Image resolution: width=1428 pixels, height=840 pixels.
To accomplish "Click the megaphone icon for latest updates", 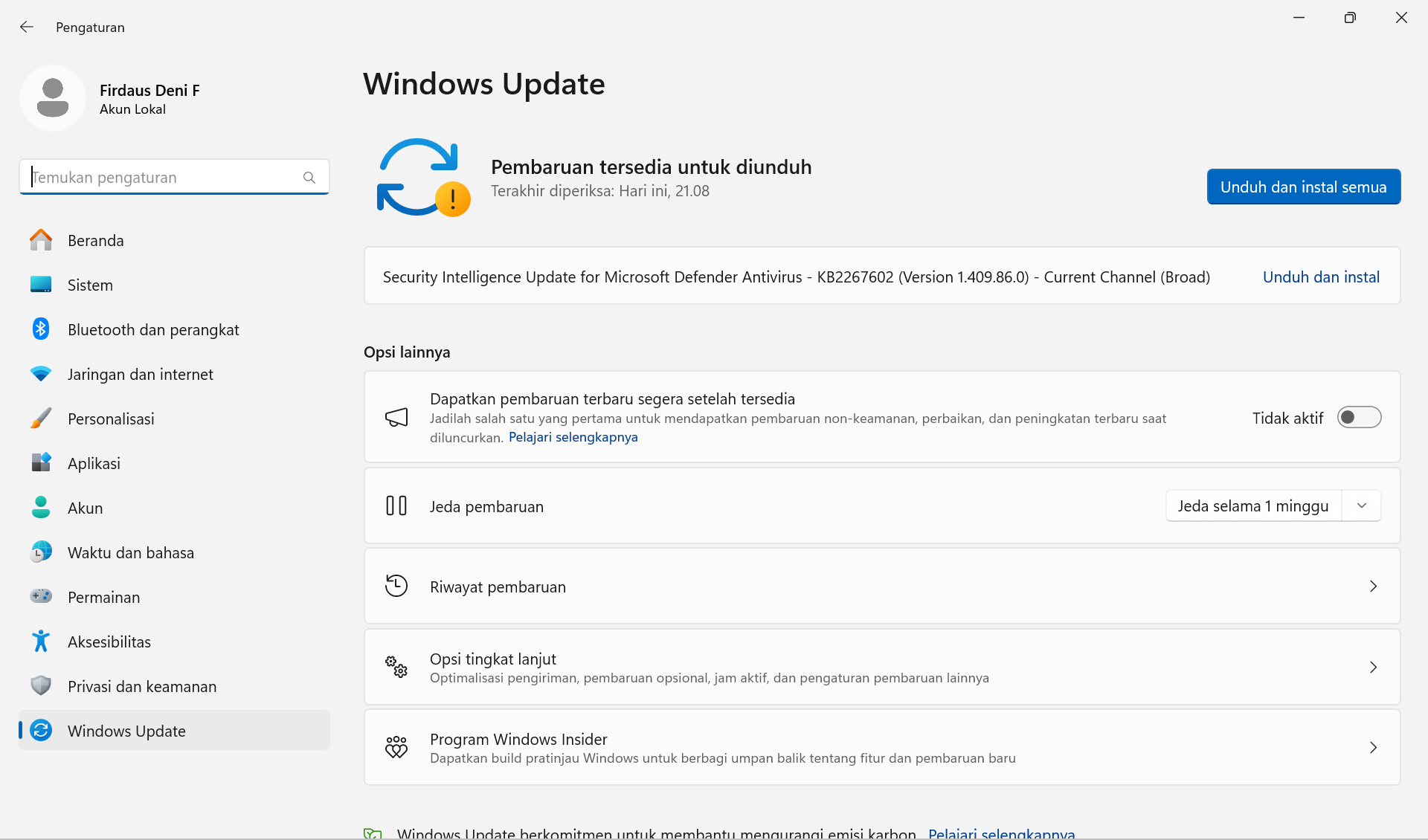I will click(x=396, y=417).
